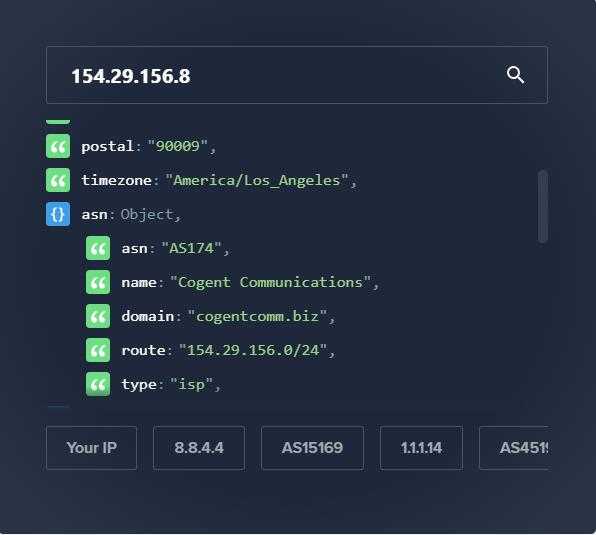
Task: Click the string icon beside postal
Action: (x=58, y=146)
